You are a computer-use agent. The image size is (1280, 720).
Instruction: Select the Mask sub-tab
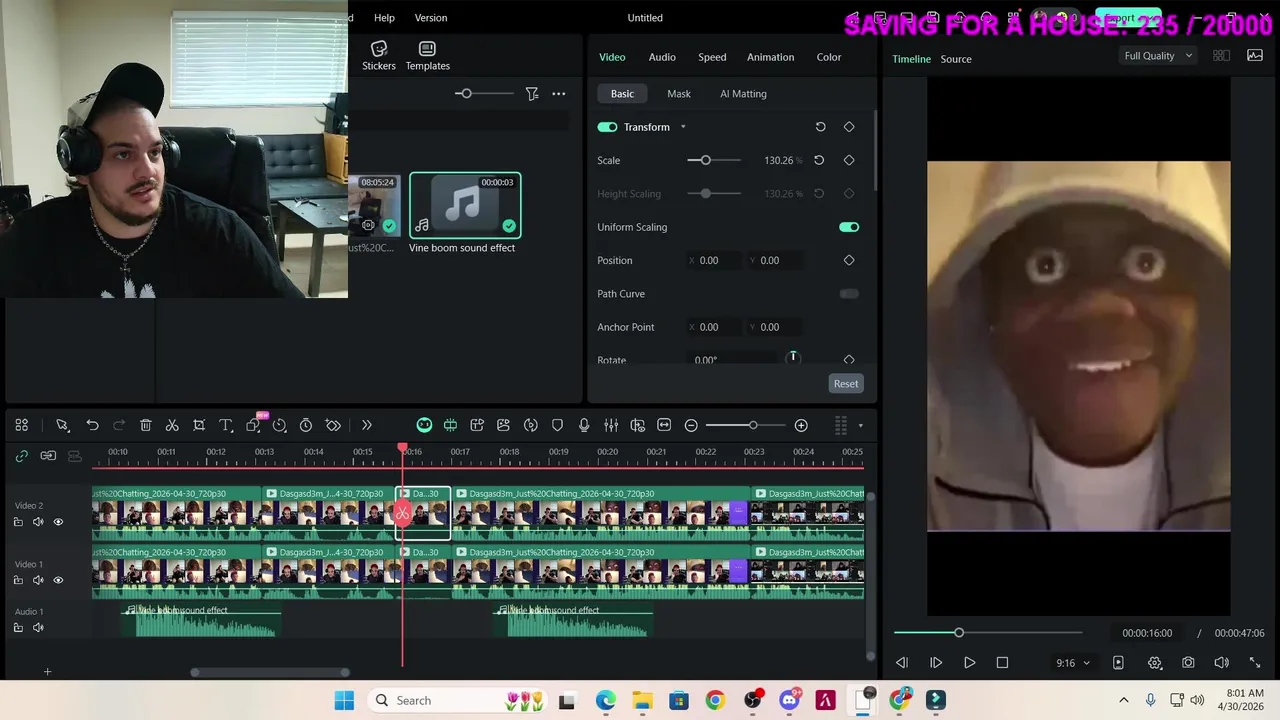pos(679,94)
